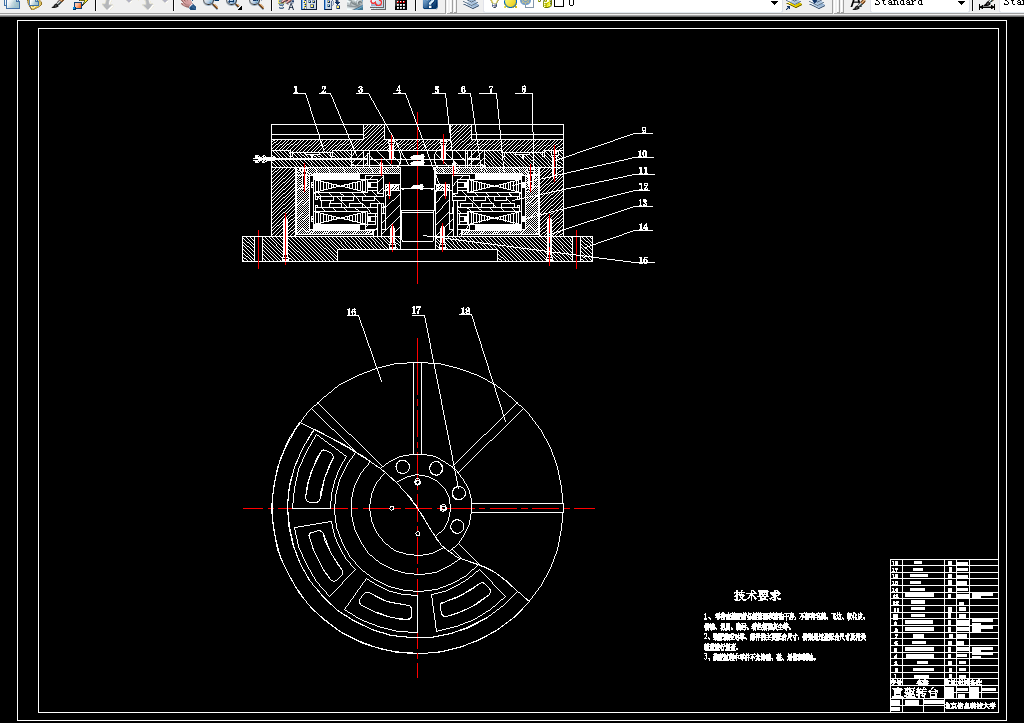Select the parts list table in title block
Viewport: 1024px width, 723px height.
(944, 621)
